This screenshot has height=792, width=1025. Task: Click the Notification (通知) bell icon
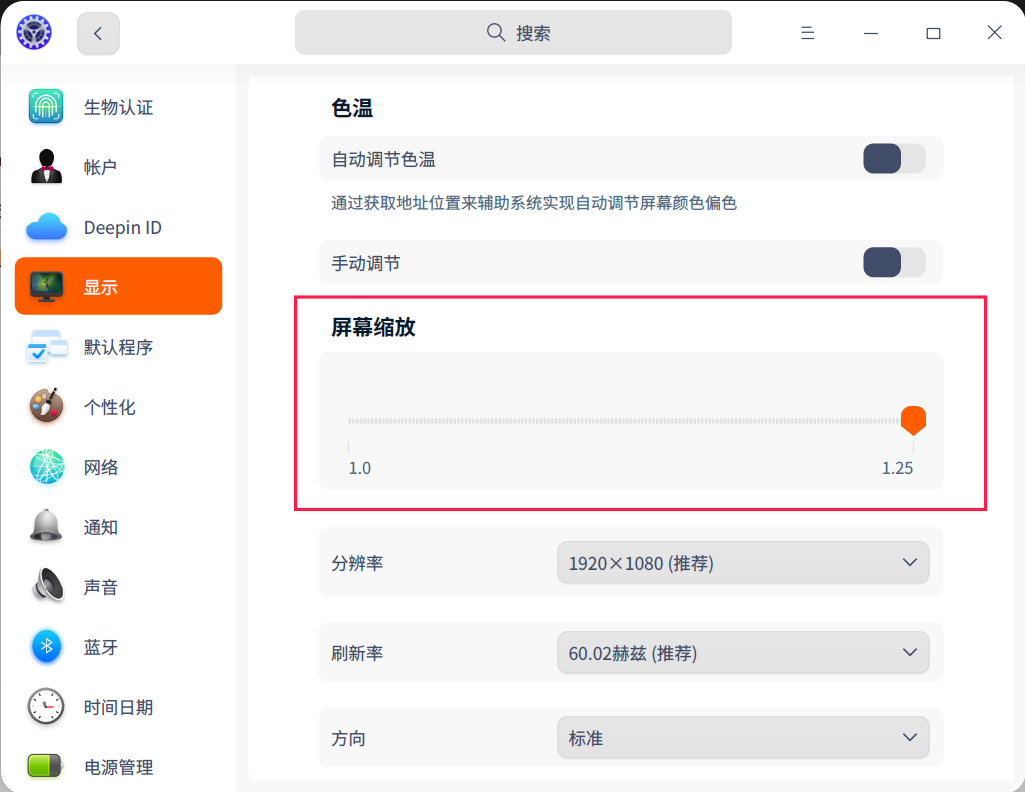(x=46, y=526)
